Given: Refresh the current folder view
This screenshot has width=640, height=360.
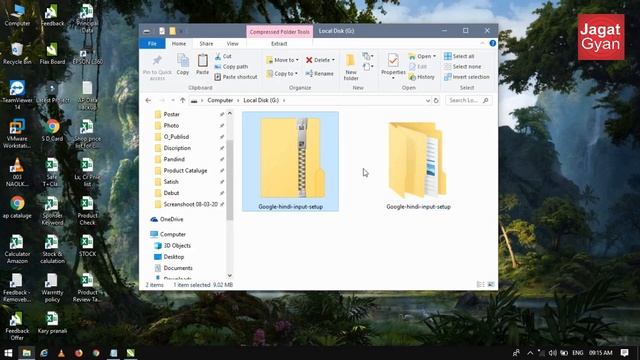Looking at the screenshot, I should coord(436,100).
